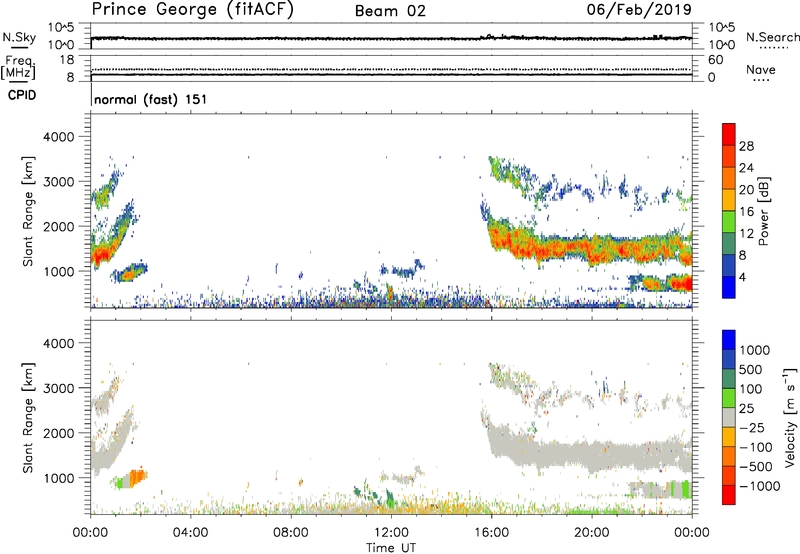Click the '12:00' time tick label
800x554 pixels.
coord(391,533)
